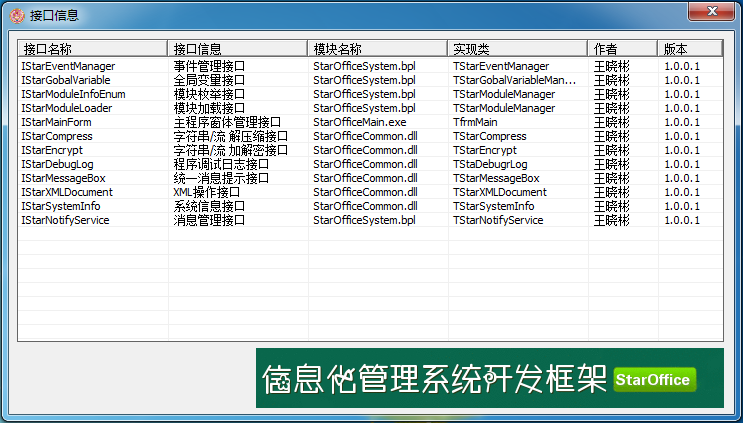Select the IStarEventManager row

pos(371,66)
